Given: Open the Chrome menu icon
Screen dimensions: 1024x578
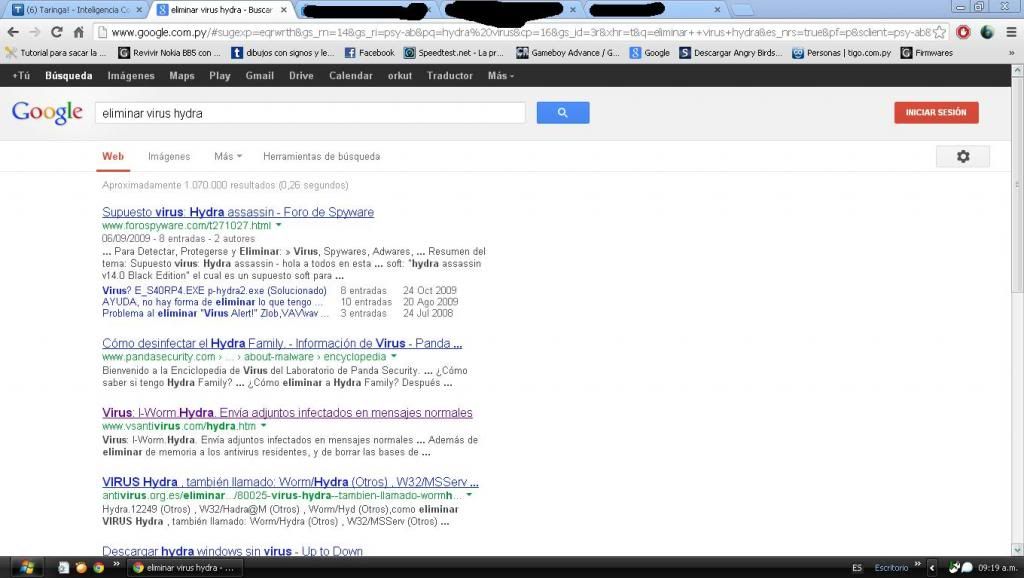Looking at the screenshot, I should (1011, 32).
